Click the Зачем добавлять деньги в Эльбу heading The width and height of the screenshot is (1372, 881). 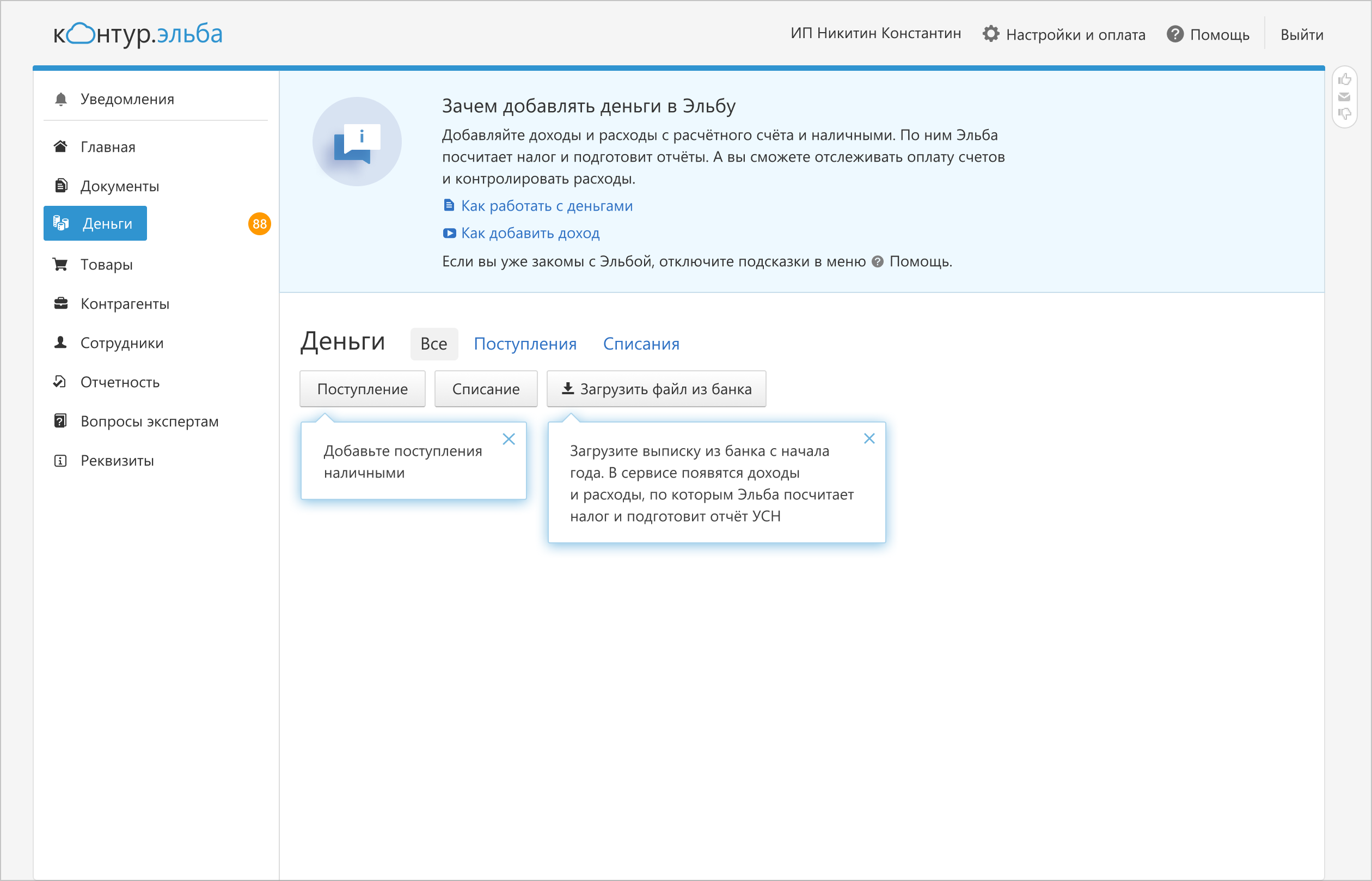(589, 106)
